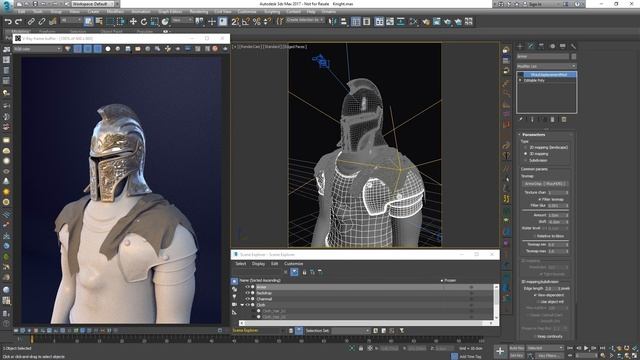Click the Mirror tool icon
The image size is (640, 360).
coord(333,21)
